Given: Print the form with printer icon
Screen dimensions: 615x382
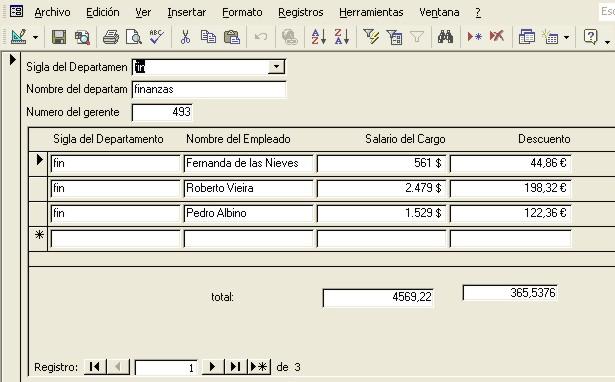Looking at the screenshot, I should click(x=111, y=37).
